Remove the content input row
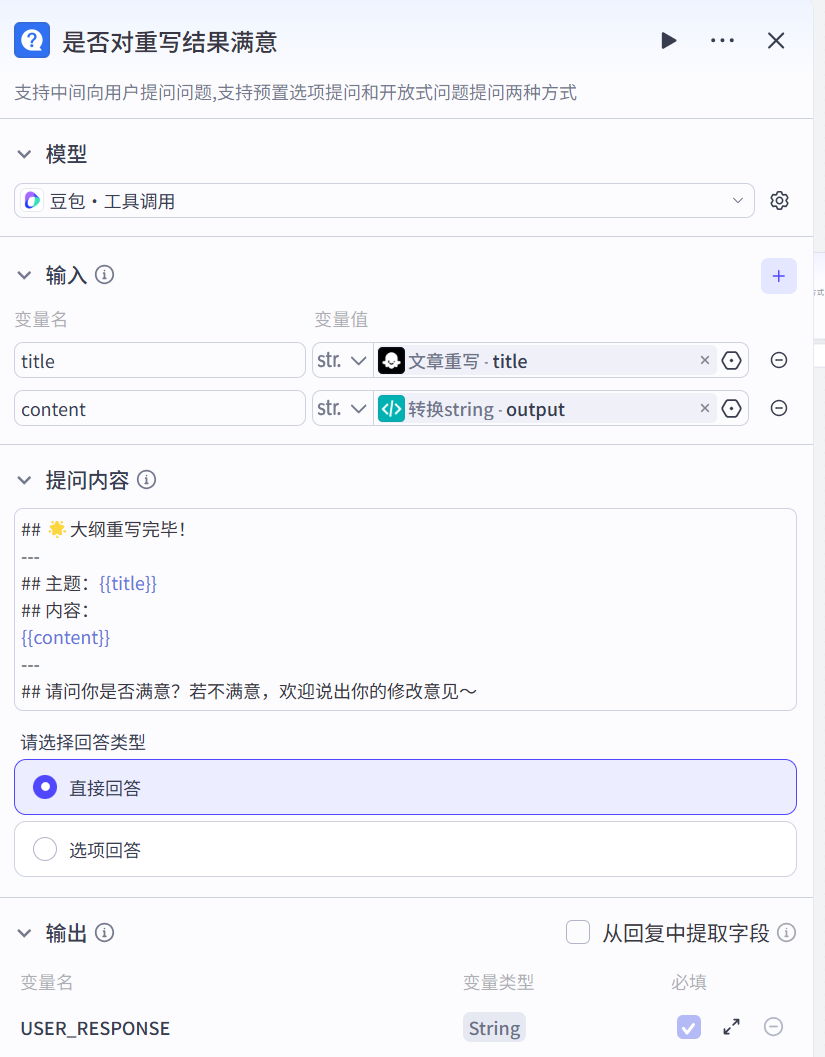 [x=778, y=408]
